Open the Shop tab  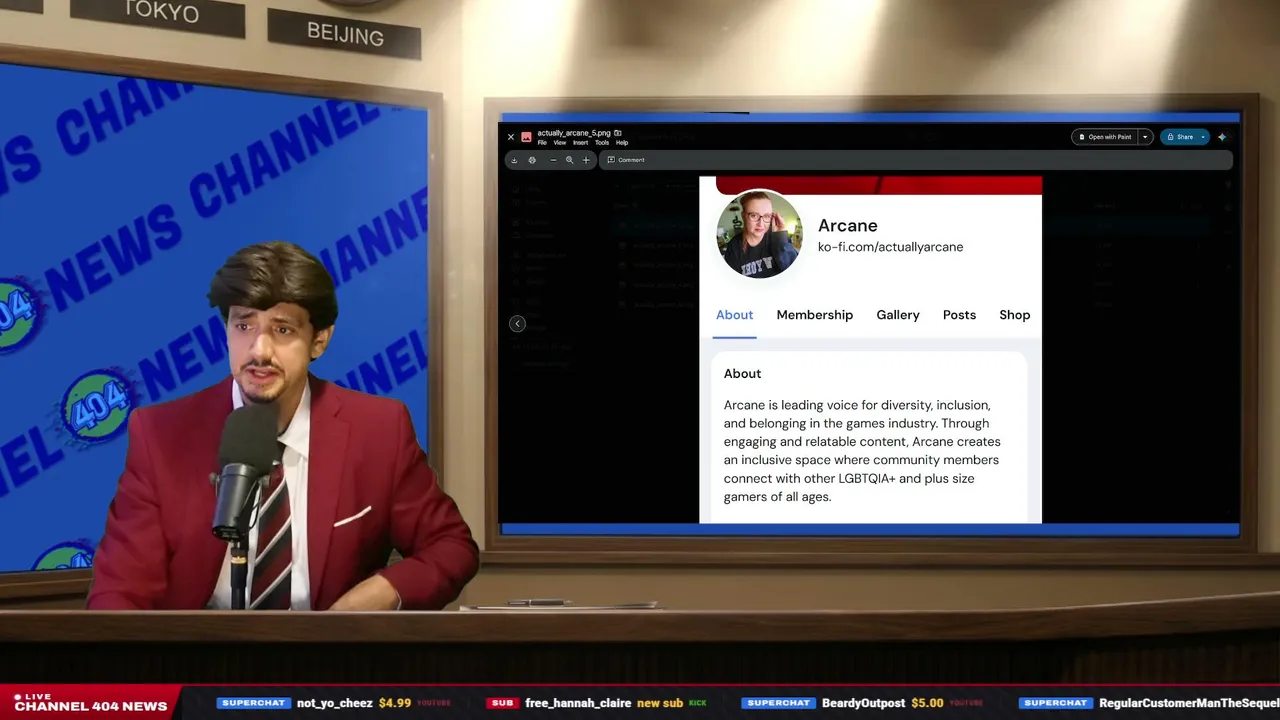point(1014,315)
